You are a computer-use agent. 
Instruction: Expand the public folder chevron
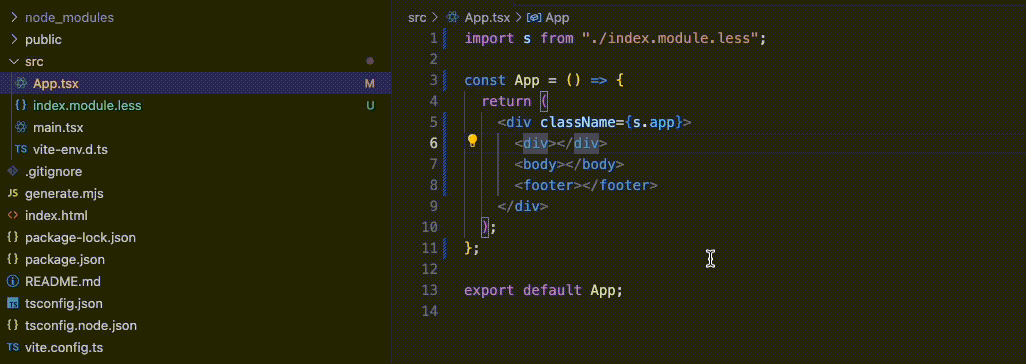(x=13, y=39)
